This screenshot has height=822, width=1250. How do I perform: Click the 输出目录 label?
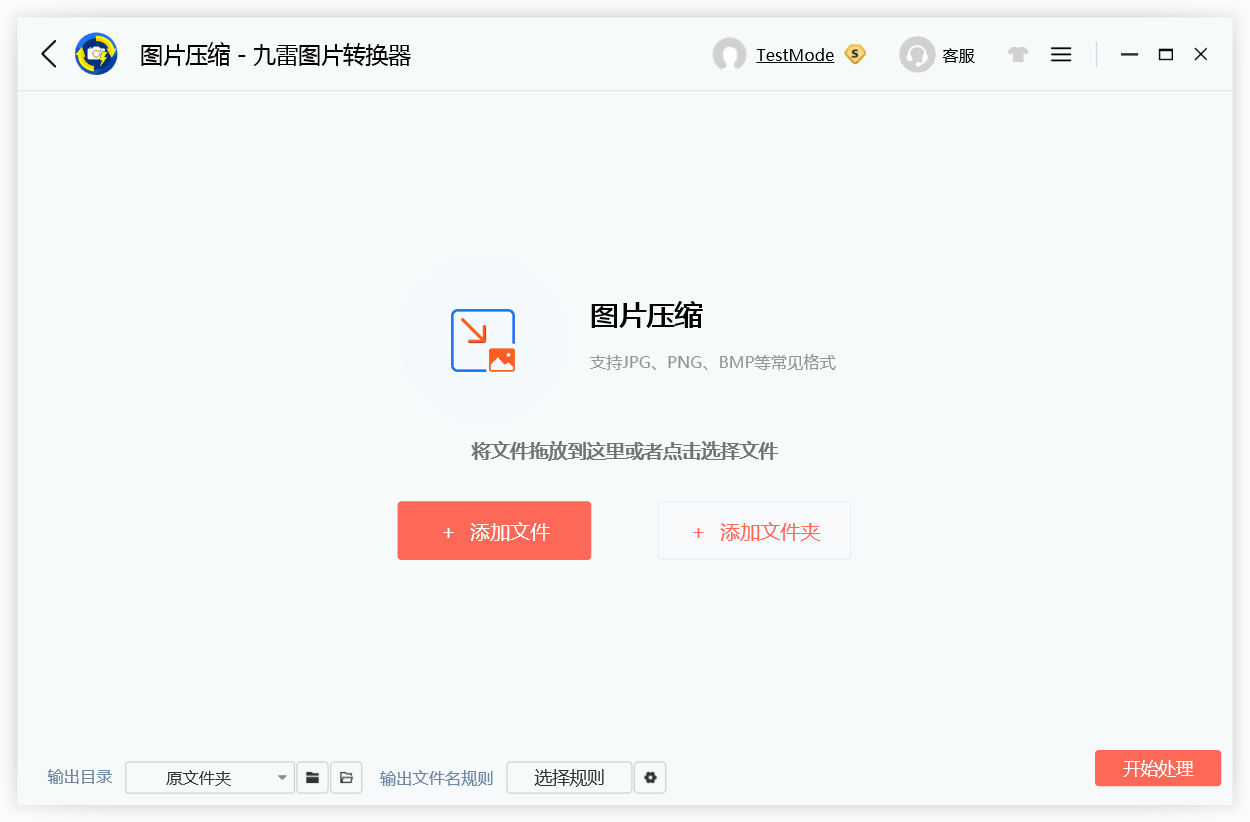80,777
